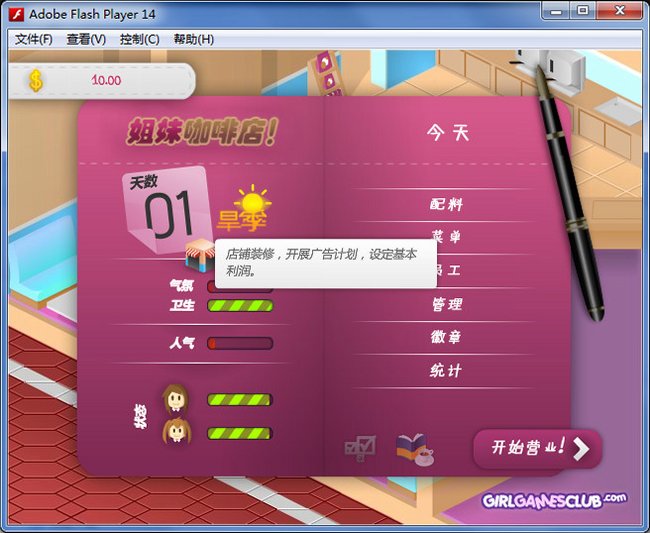Open the 配料 ingredients section
Viewport: 650px width, 533px height.
[x=446, y=204]
